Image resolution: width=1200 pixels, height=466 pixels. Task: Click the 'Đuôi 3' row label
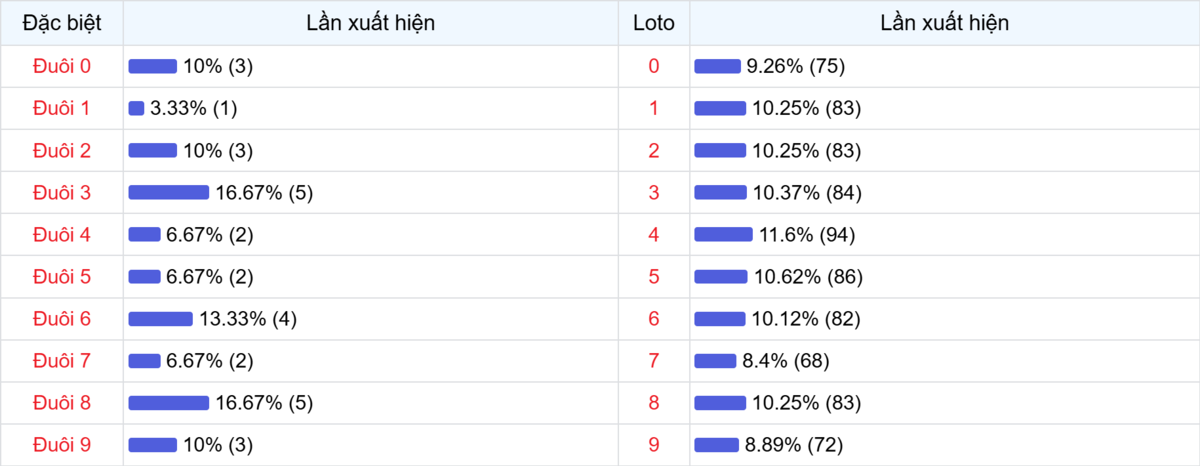(62, 193)
